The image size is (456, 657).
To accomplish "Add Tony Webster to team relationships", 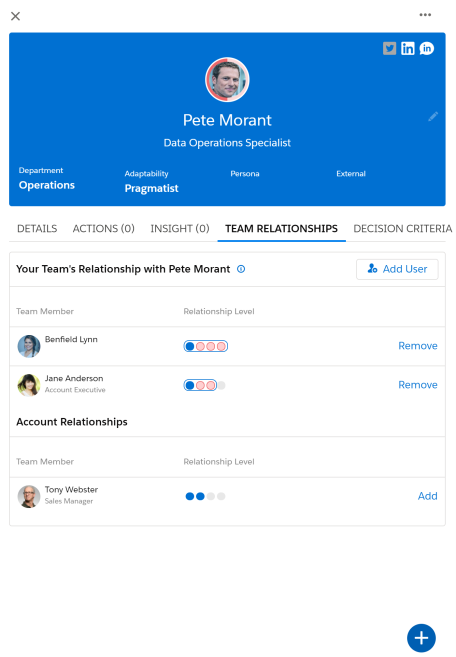I will pos(428,496).
